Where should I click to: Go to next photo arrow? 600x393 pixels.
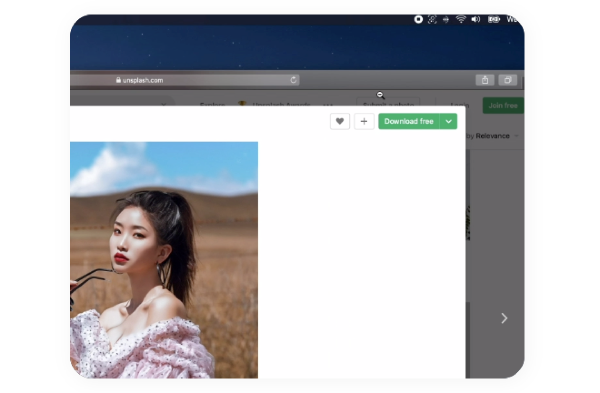pyautogui.click(x=504, y=318)
